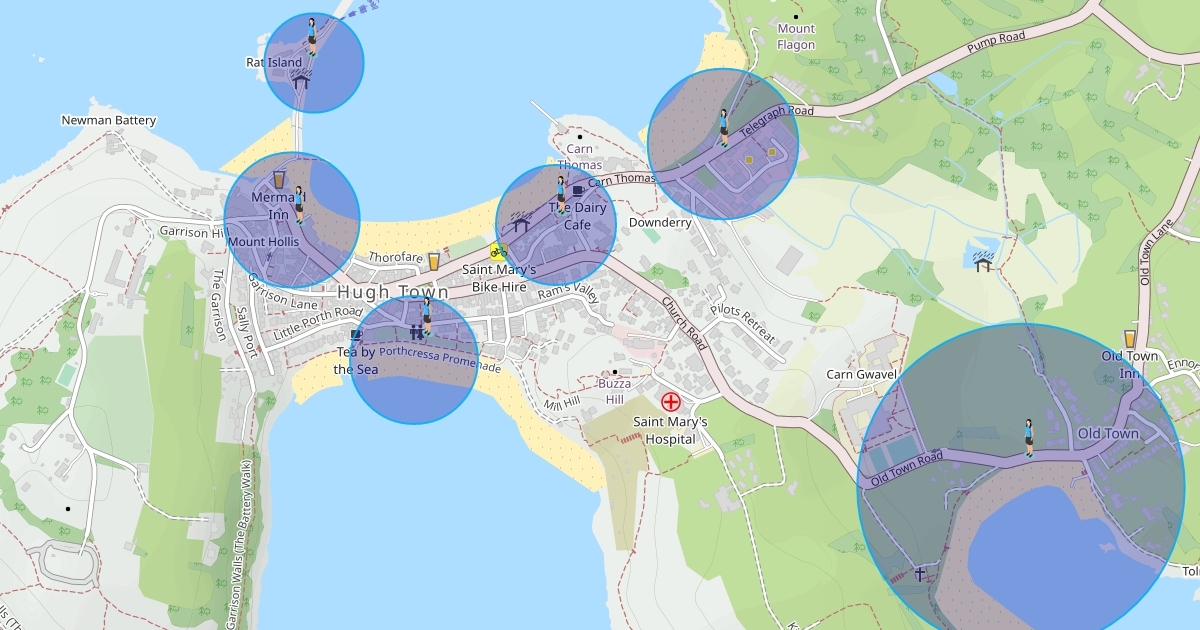Select the Dairy Cafe coffee cup icon

(578, 190)
